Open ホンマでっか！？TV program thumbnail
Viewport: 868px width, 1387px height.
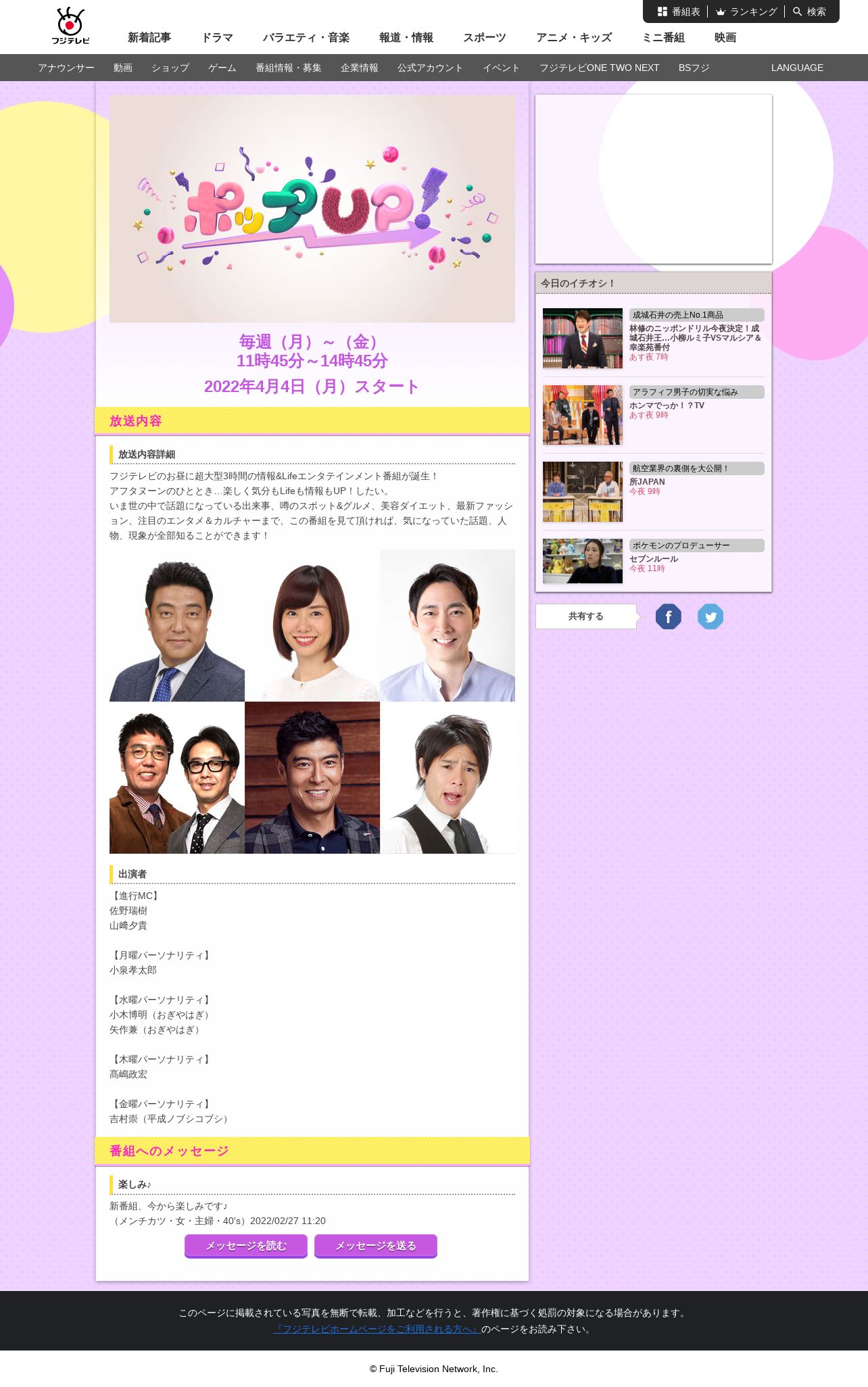coord(583,415)
